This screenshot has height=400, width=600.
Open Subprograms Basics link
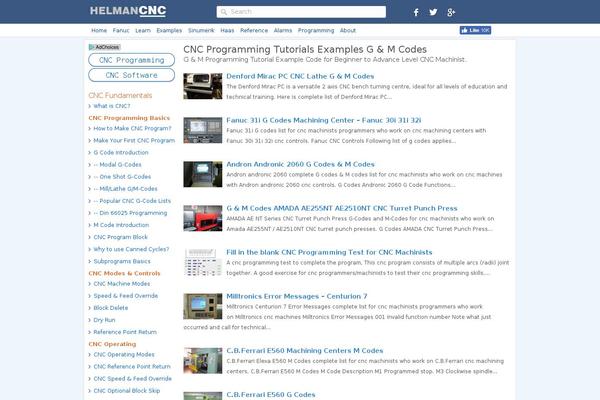(x=122, y=261)
